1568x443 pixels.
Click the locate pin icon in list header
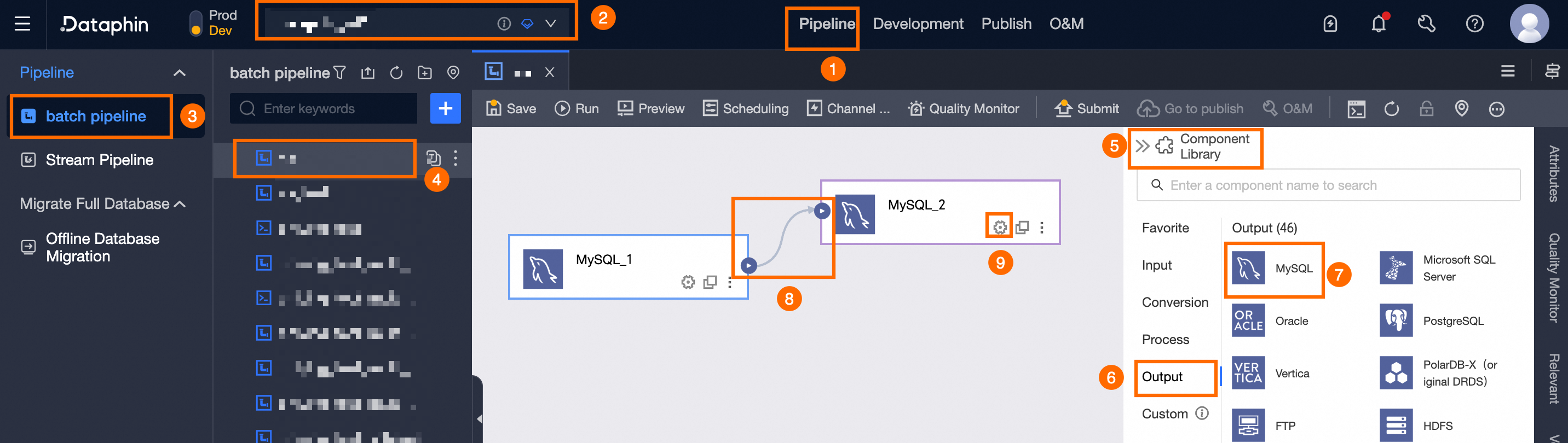(x=453, y=73)
